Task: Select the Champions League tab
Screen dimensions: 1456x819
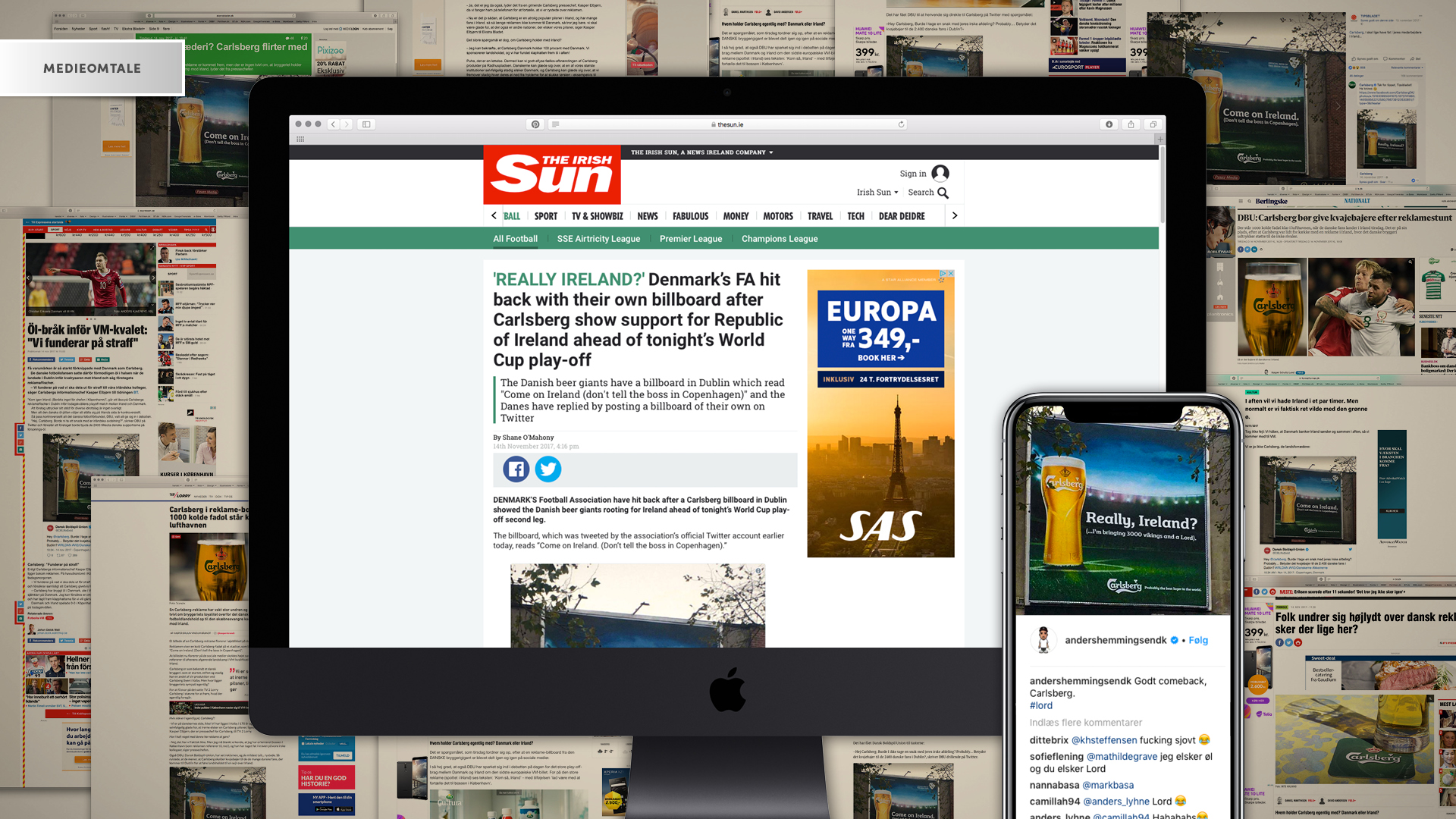Action: point(780,239)
